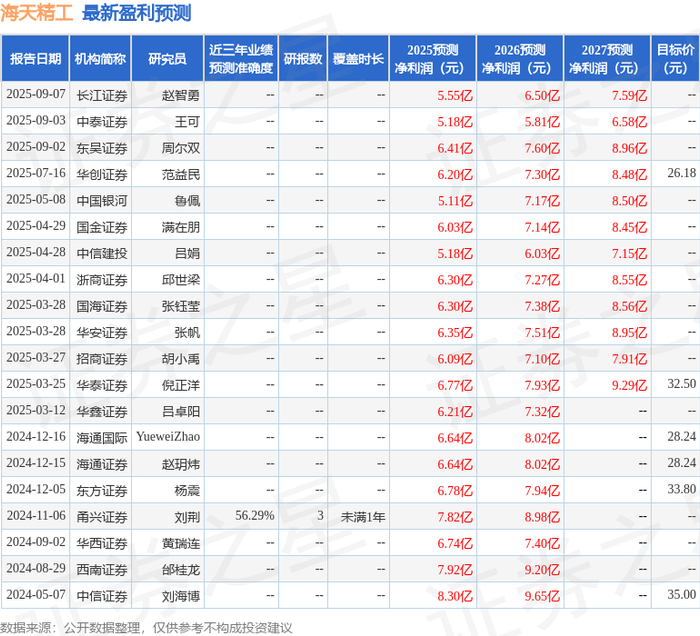Click analyst name 邱世梁
The width and height of the screenshot is (700, 636).
[x=180, y=279]
